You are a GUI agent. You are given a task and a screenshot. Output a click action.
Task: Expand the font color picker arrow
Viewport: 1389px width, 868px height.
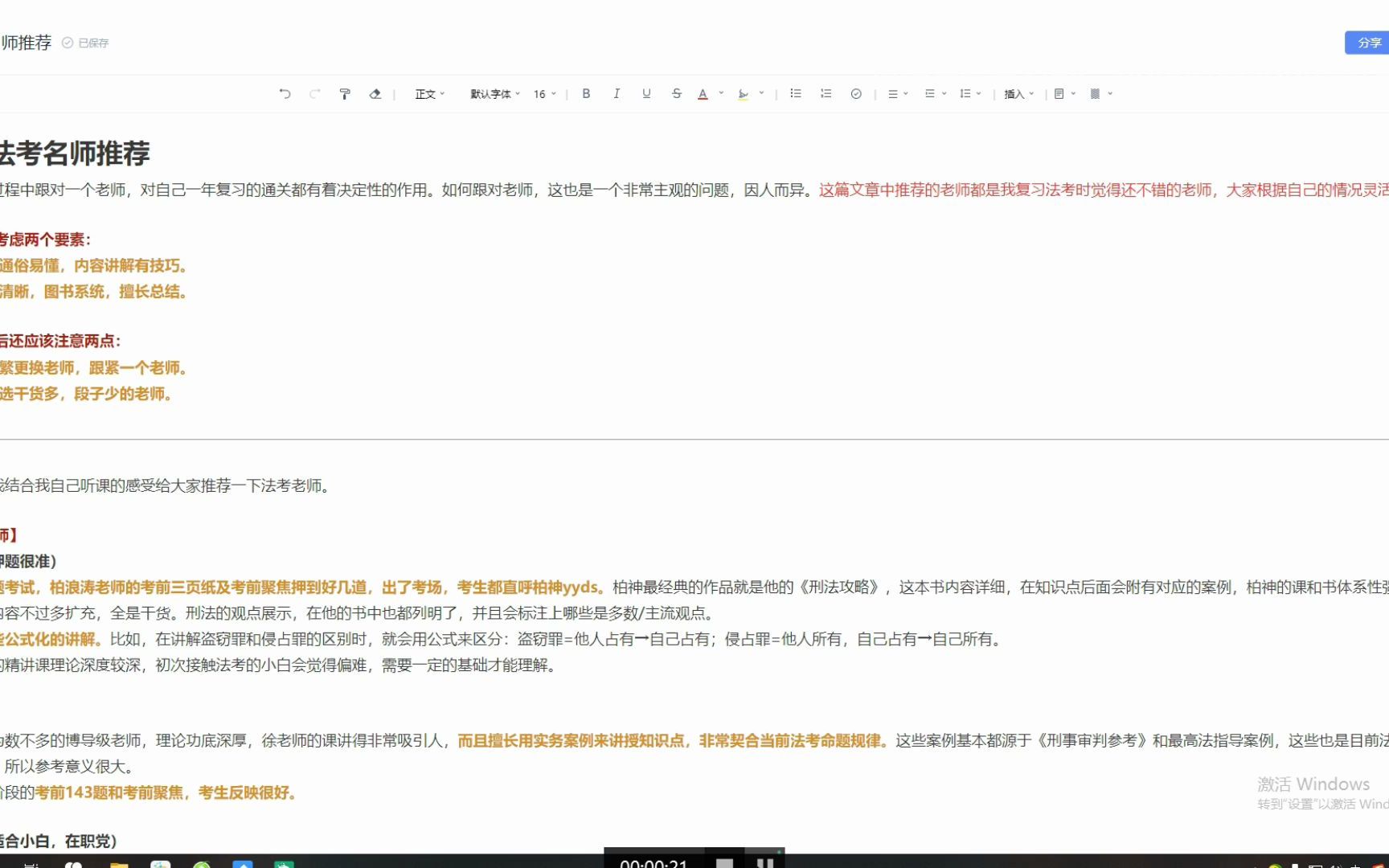pos(721,93)
